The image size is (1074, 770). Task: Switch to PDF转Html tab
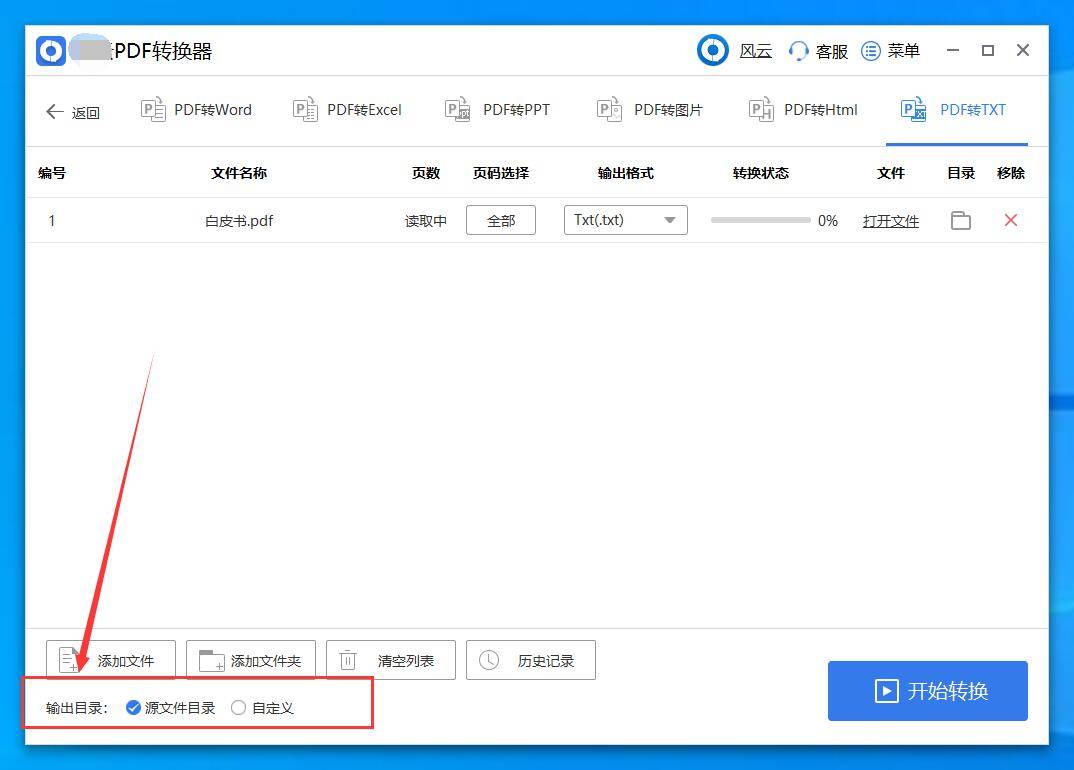click(x=803, y=110)
